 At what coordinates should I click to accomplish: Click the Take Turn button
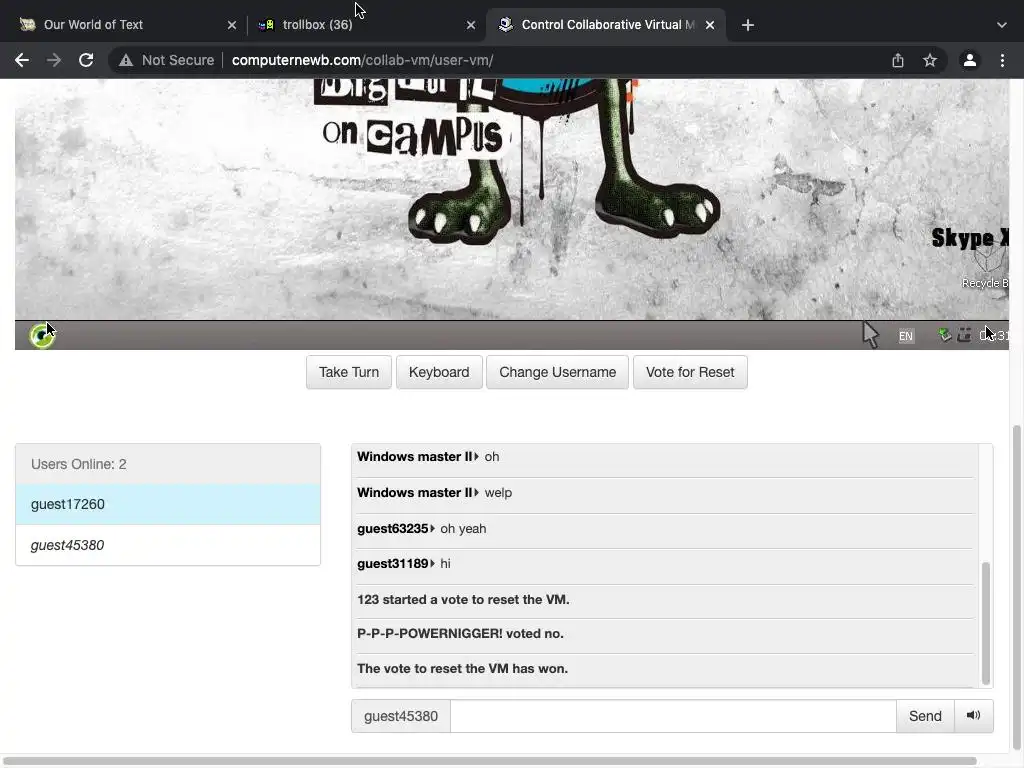coord(349,372)
